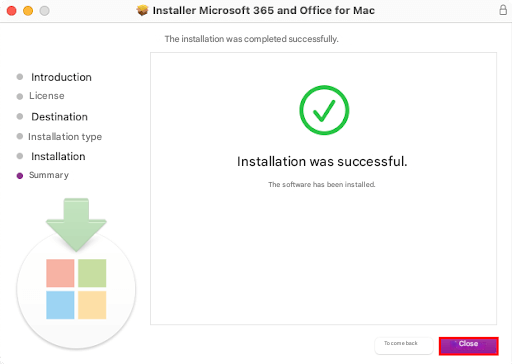This screenshot has width=512, height=364.
Task: Click the blue square of Microsoft logo
Action: (60, 305)
